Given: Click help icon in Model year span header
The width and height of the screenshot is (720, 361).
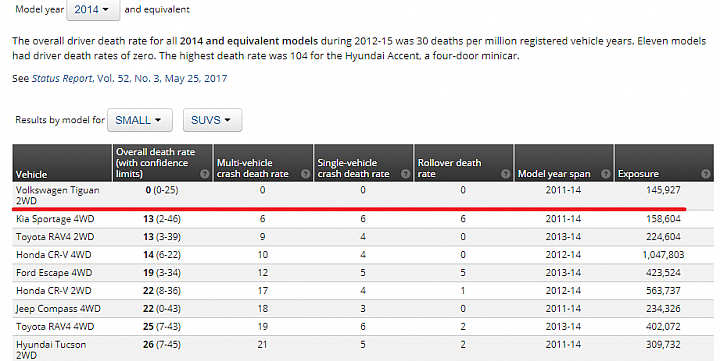Looking at the screenshot, I should click(x=606, y=174).
